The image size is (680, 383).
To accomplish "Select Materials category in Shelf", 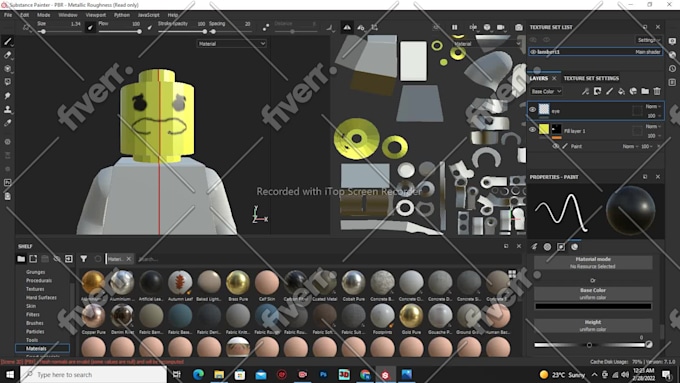I will coord(42,348).
